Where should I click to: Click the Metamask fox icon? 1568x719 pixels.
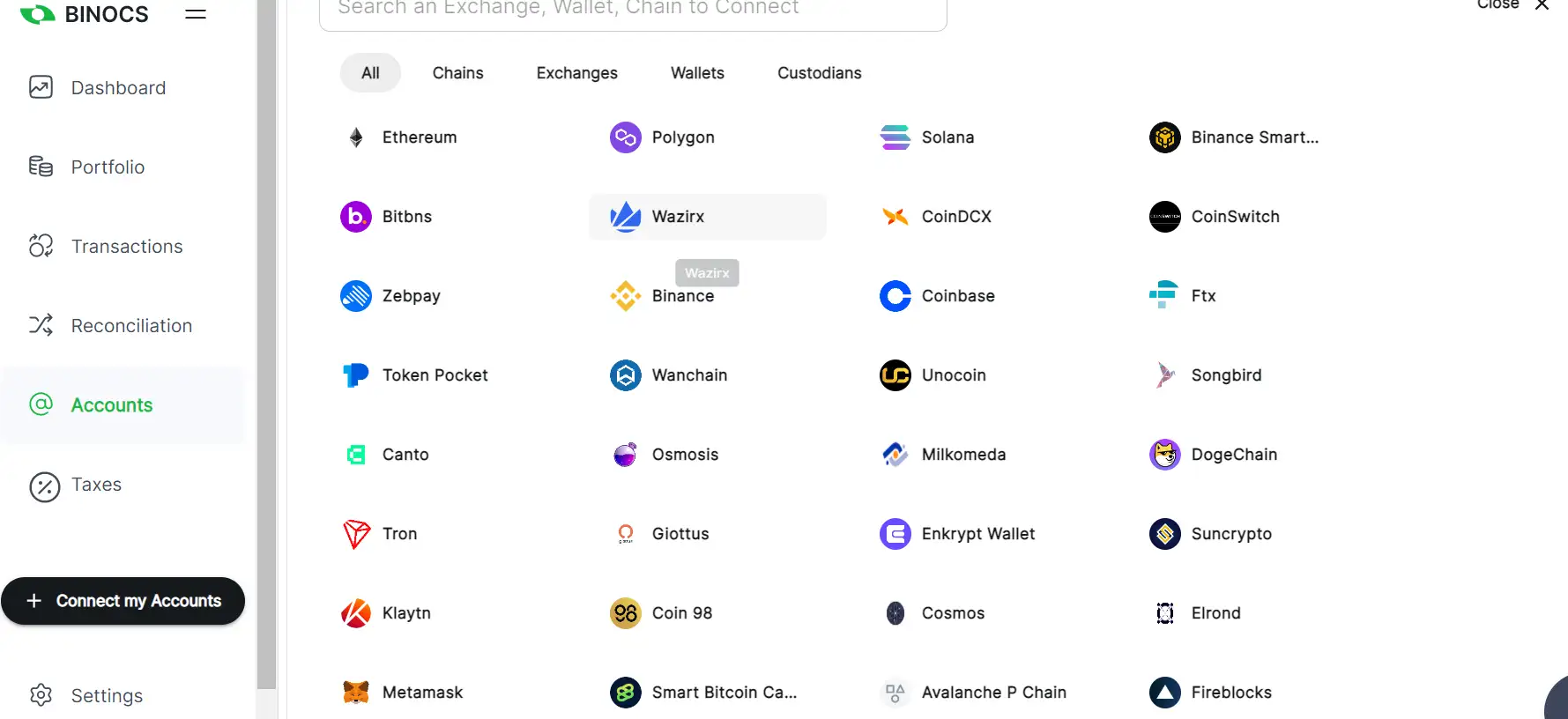(x=356, y=693)
